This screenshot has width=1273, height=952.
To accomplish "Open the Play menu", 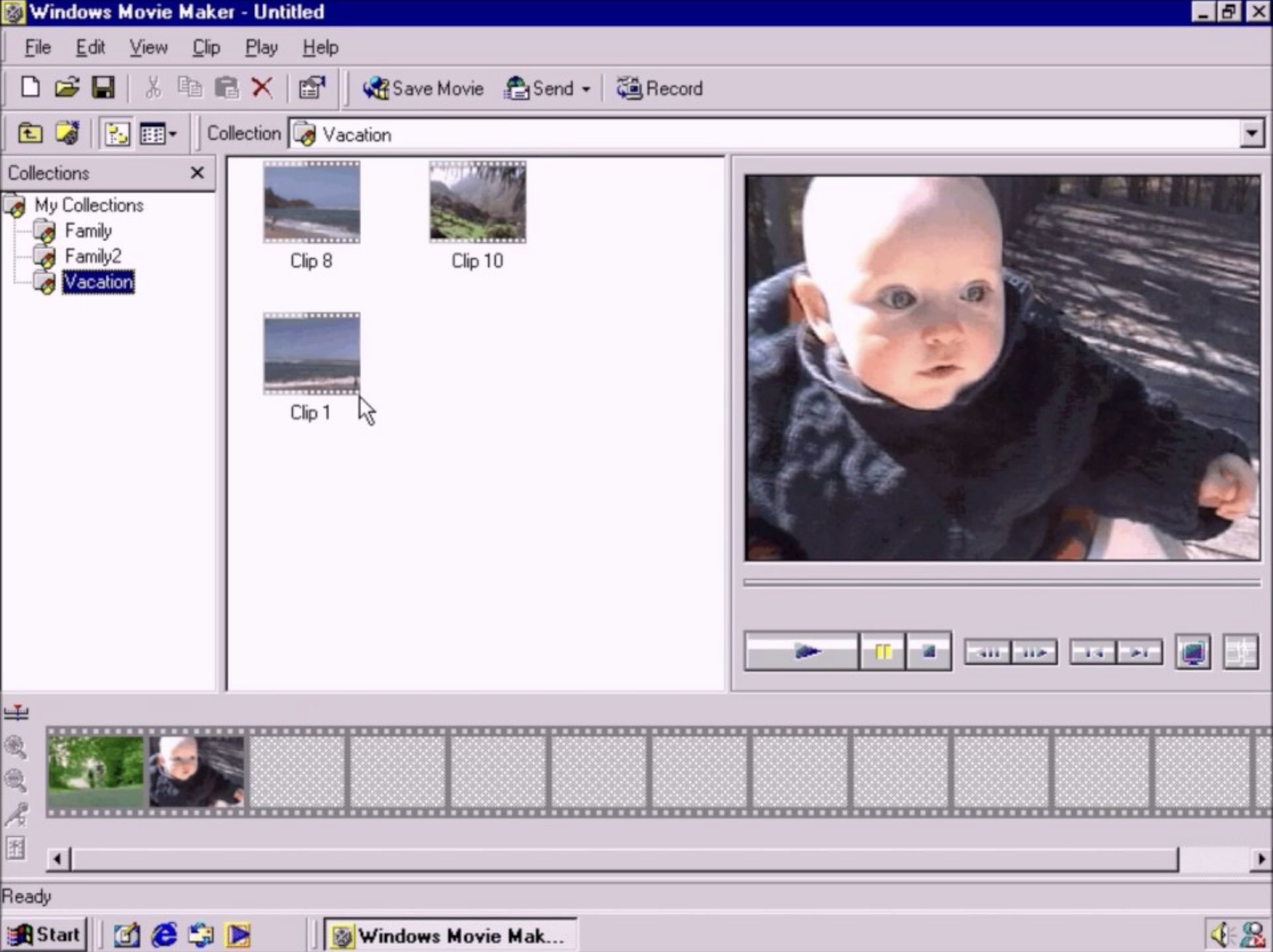I will click(261, 47).
